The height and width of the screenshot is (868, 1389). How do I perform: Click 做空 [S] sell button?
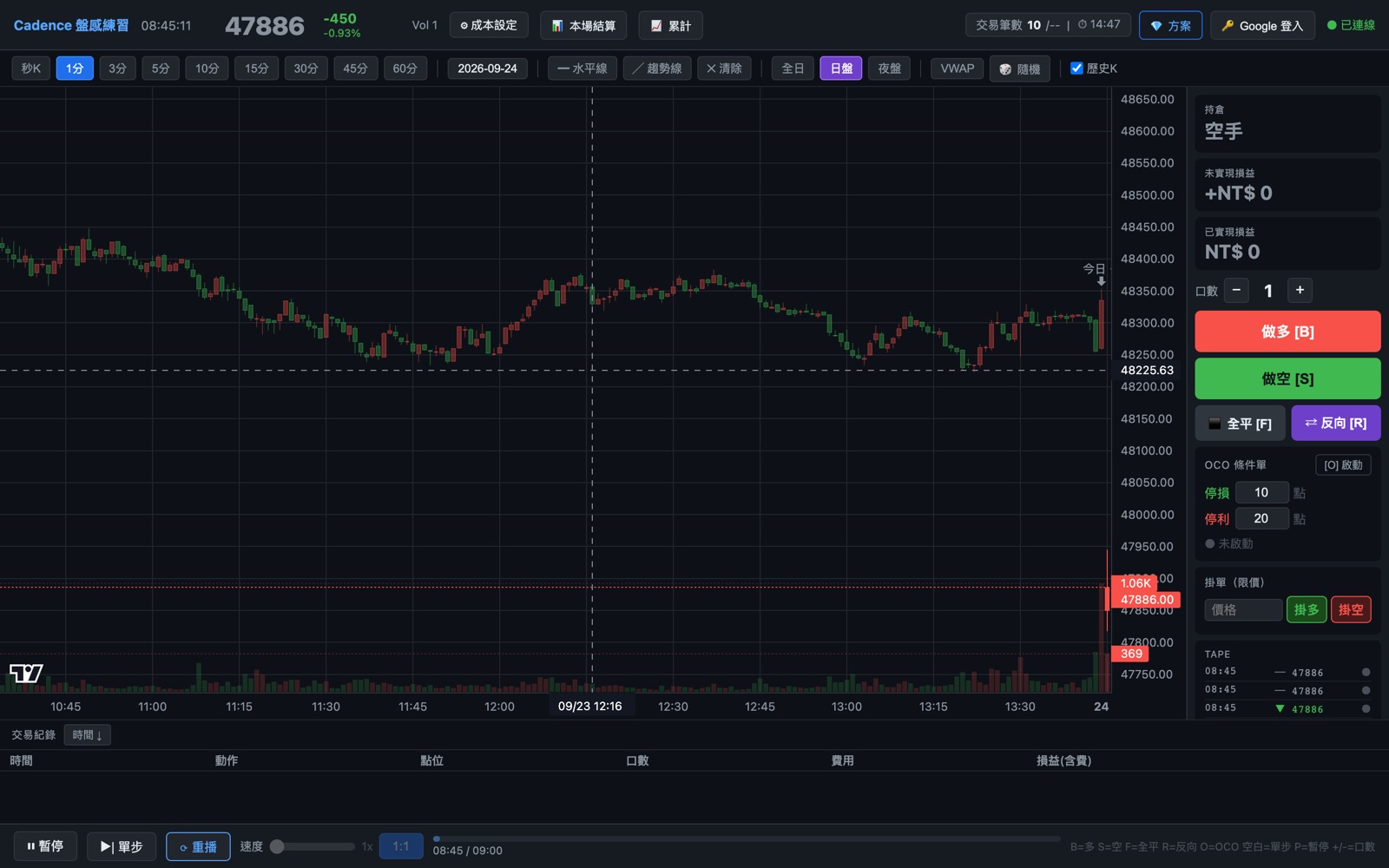tap(1287, 378)
